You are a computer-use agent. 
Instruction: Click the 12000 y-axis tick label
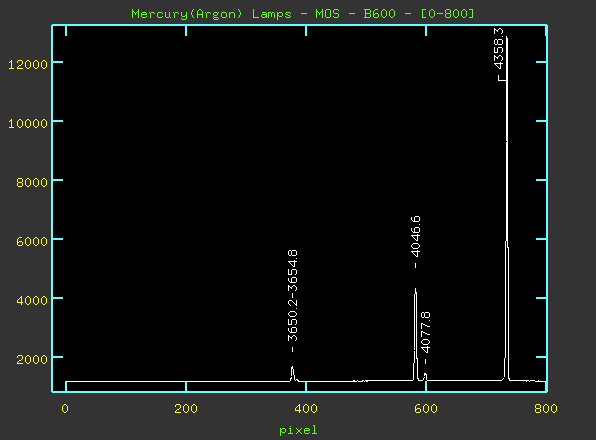pyautogui.click(x=28, y=64)
